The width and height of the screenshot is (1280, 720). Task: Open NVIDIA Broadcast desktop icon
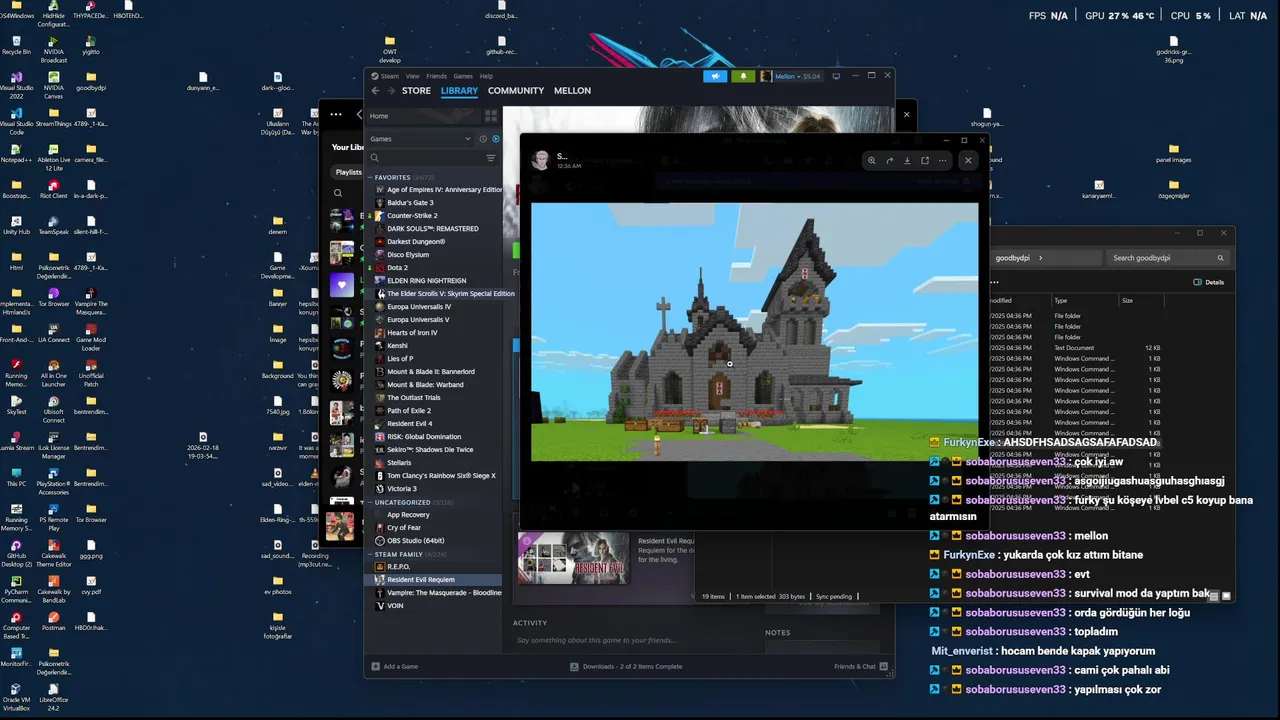pyautogui.click(x=54, y=48)
